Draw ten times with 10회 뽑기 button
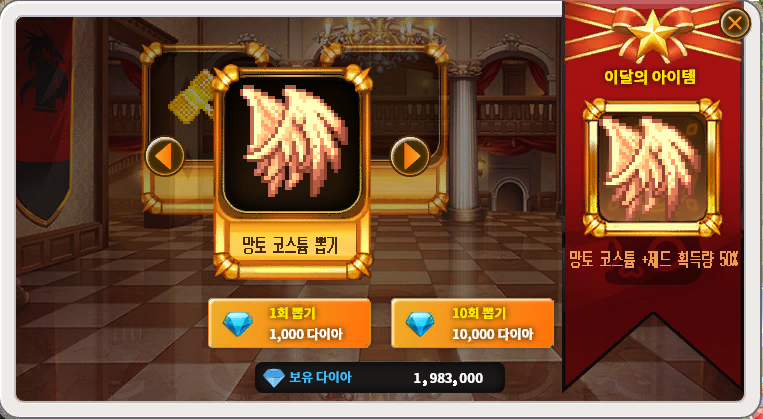The width and height of the screenshot is (763, 419). (472, 324)
